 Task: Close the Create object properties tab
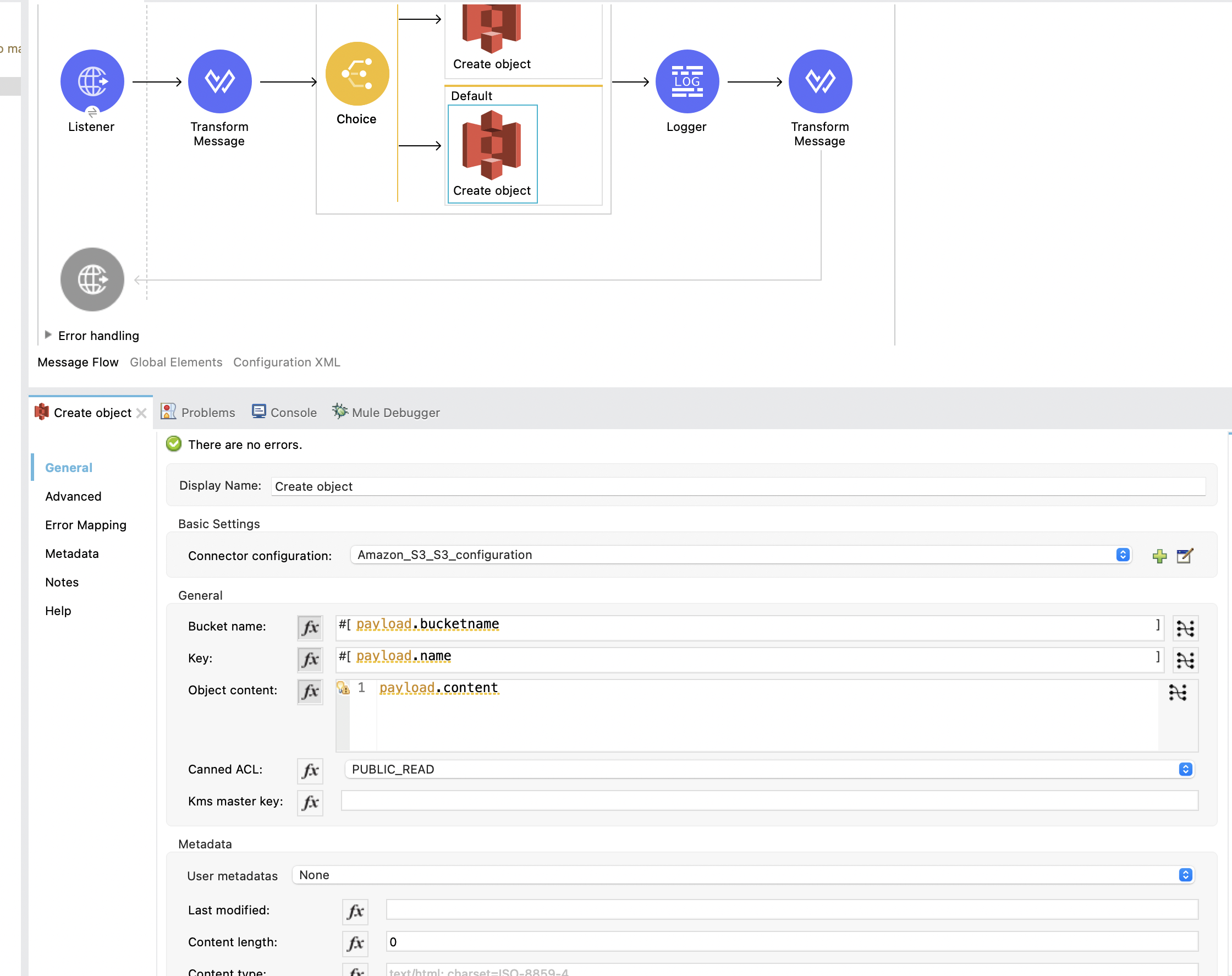pyautogui.click(x=142, y=413)
